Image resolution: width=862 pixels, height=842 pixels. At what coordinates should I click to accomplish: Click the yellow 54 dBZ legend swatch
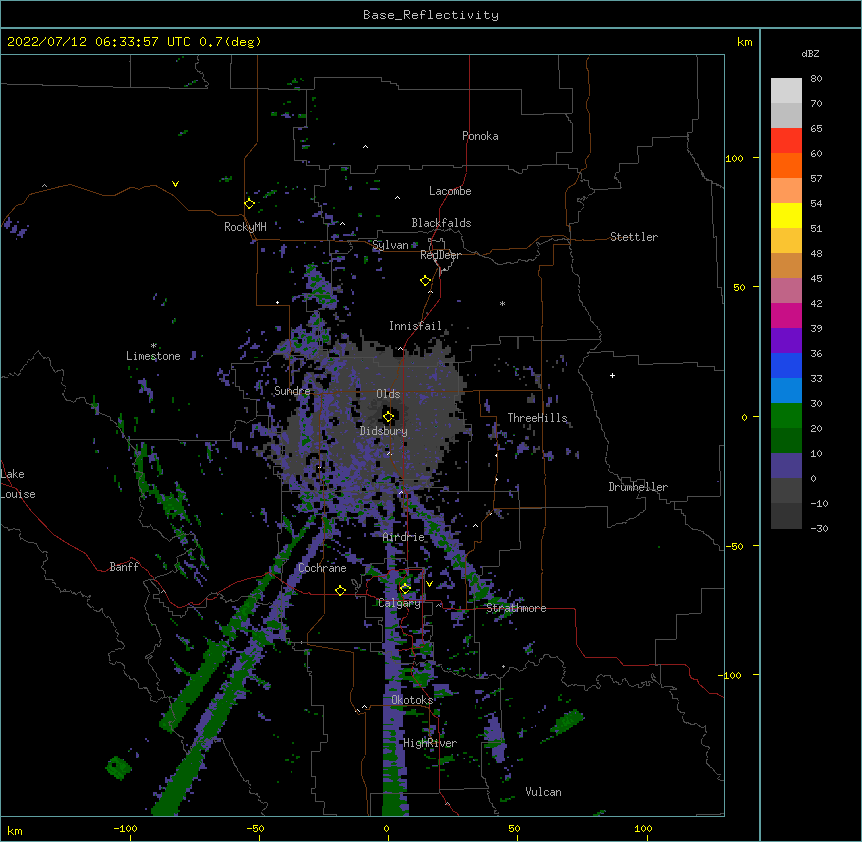(x=786, y=215)
